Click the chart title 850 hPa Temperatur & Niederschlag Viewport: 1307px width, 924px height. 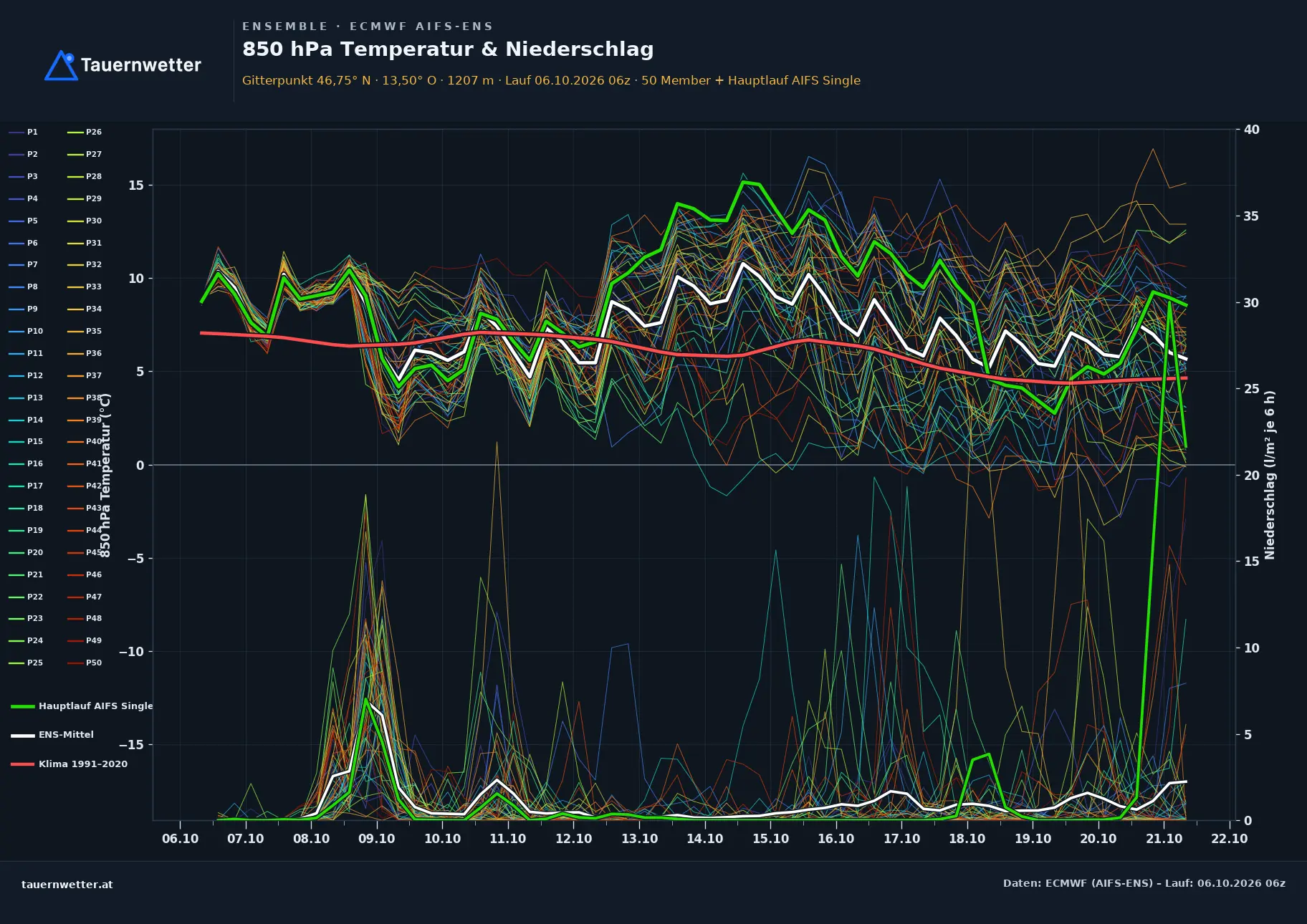(x=448, y=49)
